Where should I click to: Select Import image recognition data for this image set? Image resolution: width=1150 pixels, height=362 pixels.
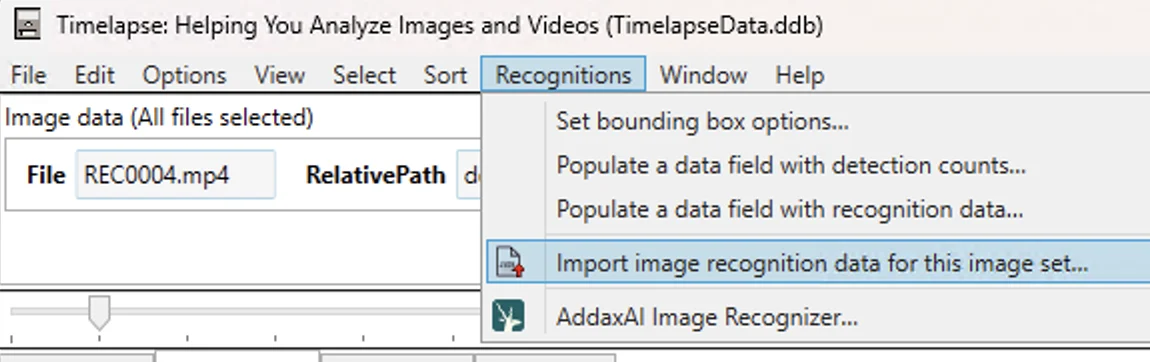[818, 262]
